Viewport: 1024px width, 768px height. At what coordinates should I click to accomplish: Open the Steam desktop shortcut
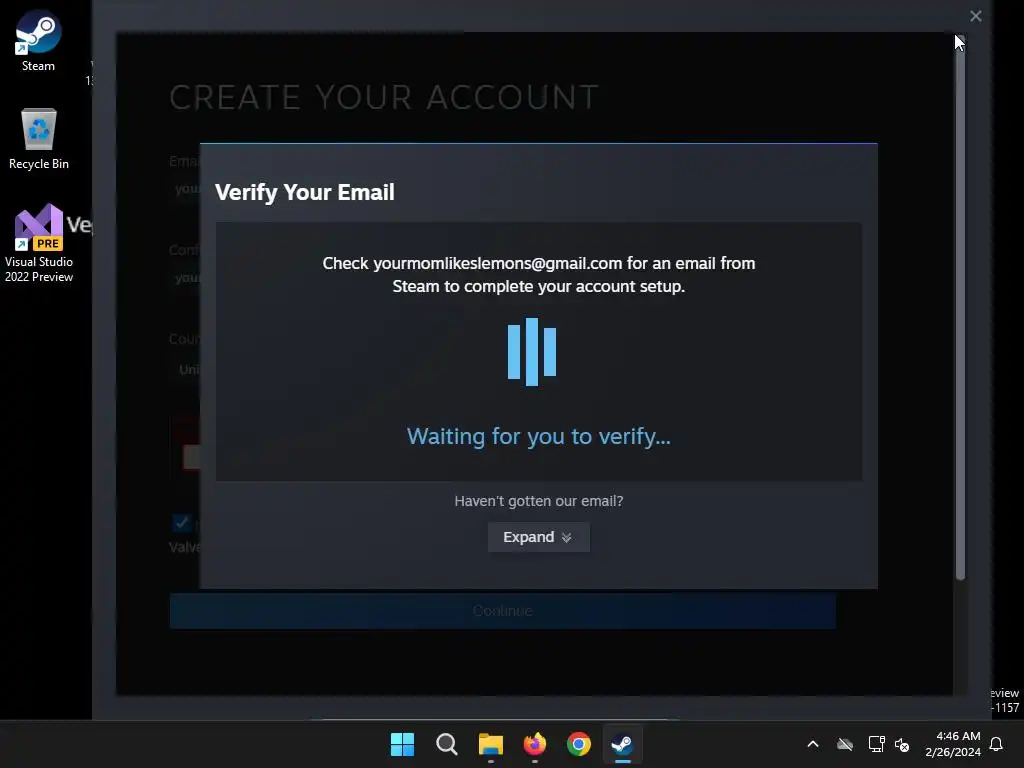pyautogui.click(x=38, y=40)
